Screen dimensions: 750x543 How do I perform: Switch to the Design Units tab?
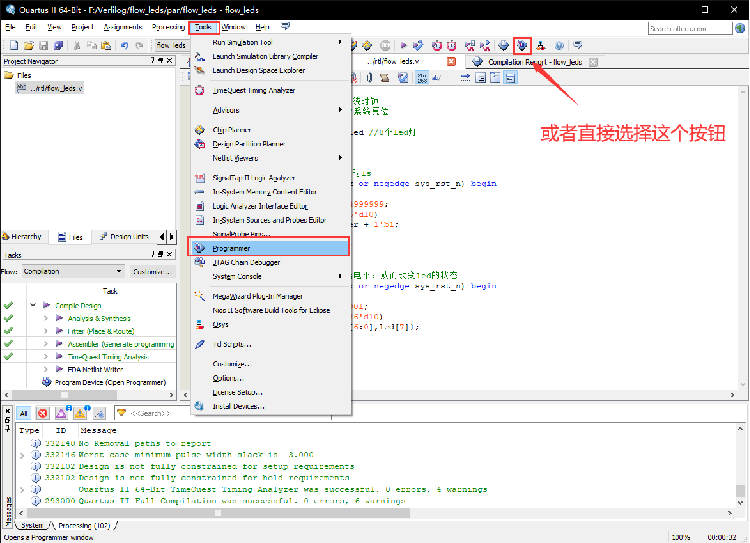point(124,236)
